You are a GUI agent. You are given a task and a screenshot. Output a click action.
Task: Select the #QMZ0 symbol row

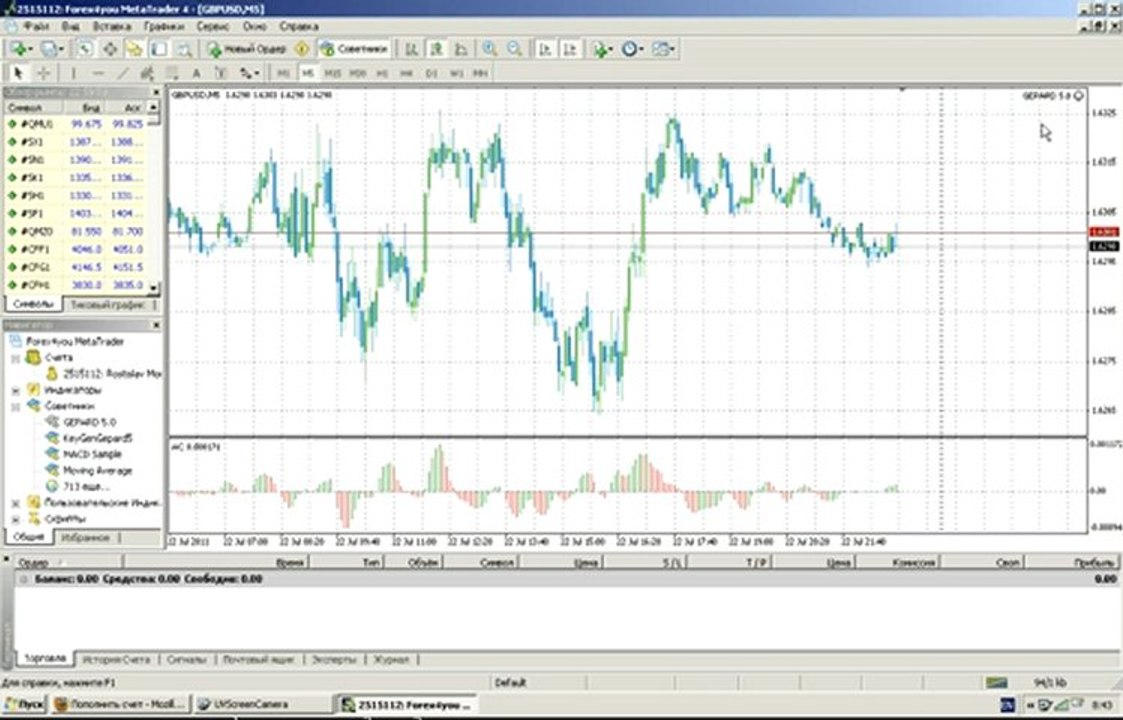tap(75, 231)
